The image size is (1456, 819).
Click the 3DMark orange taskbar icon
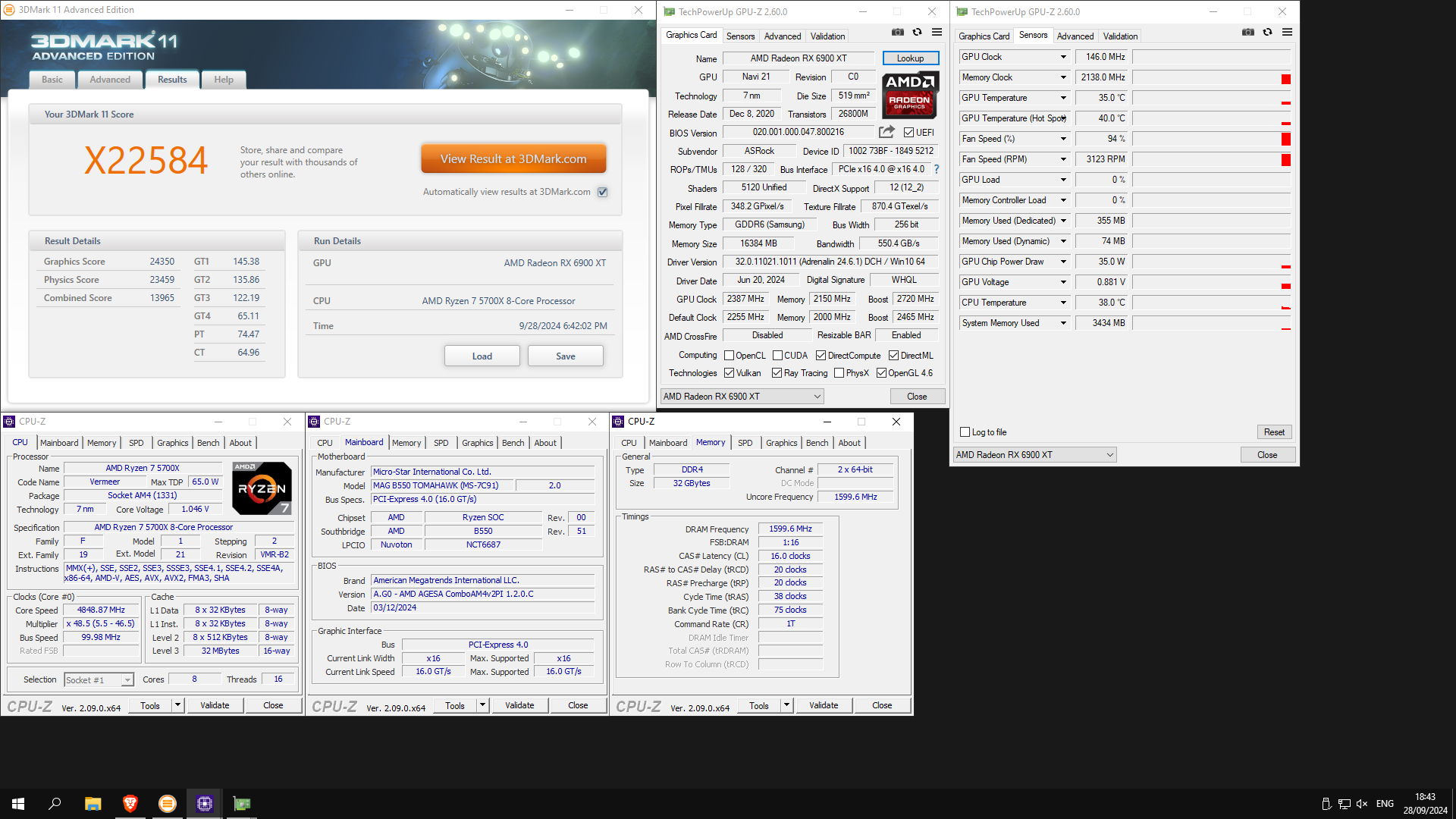click(x=167, y=804)
